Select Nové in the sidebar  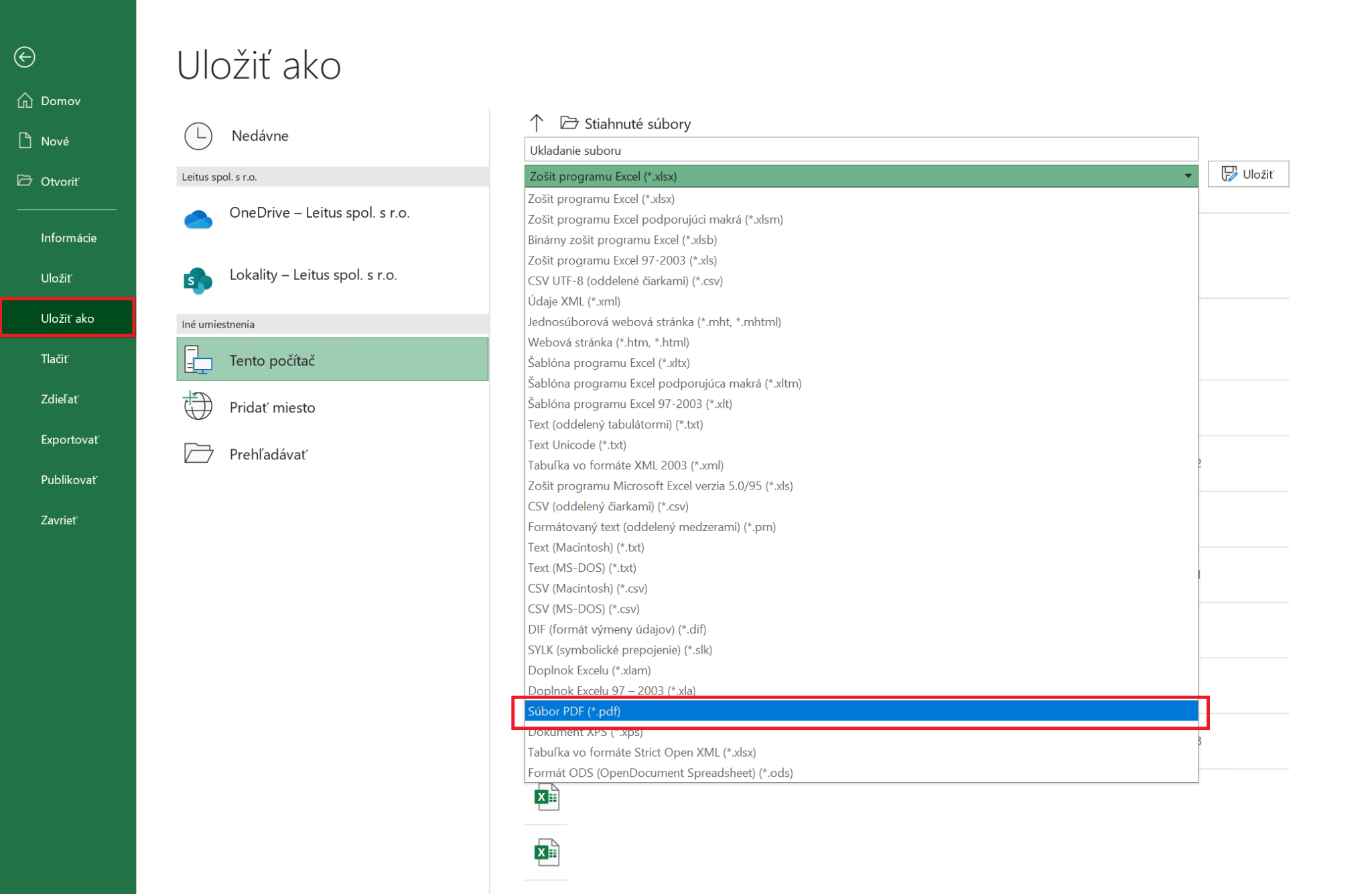click(x=55, y=141)
